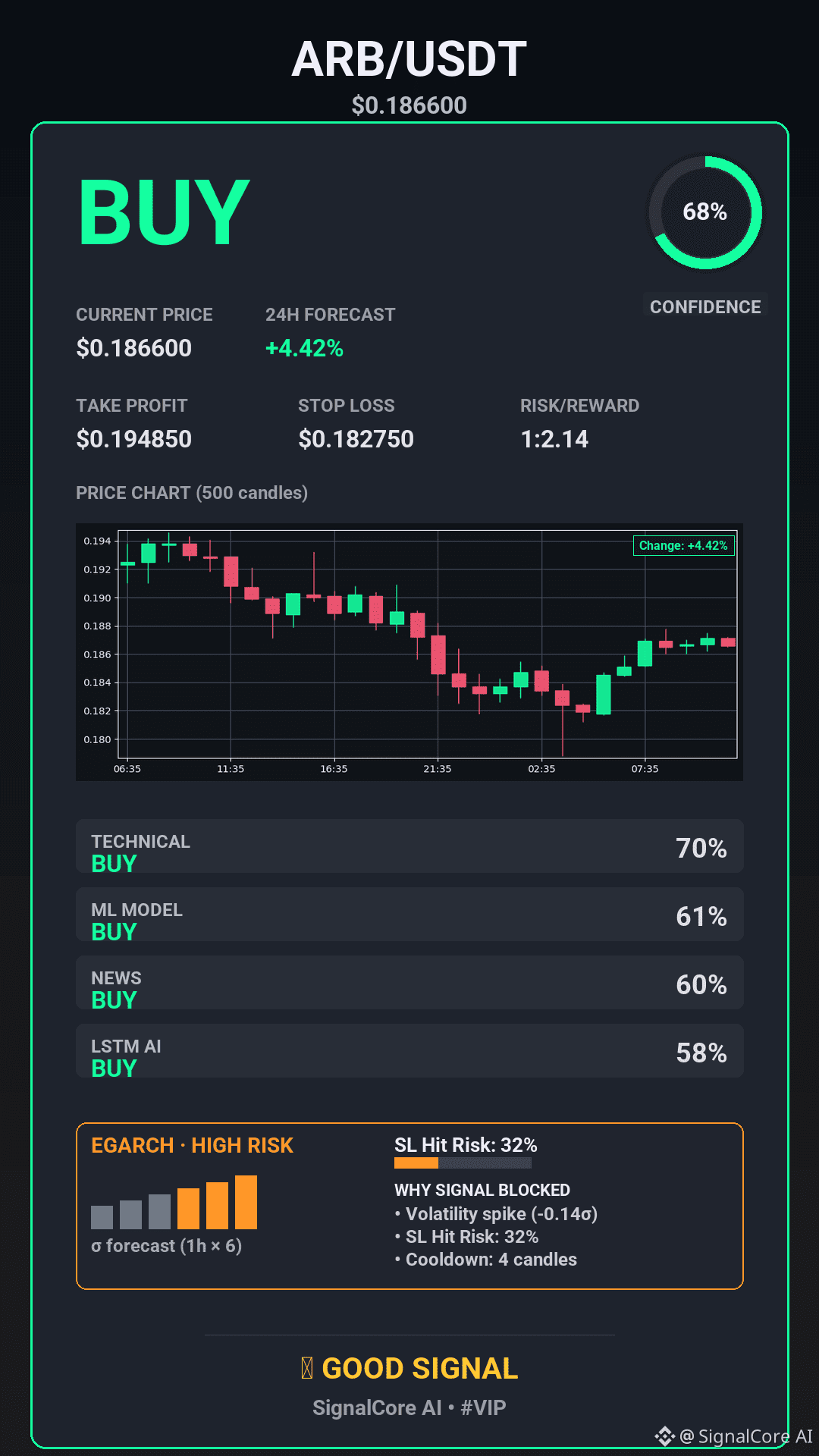Select the TECHNICAL BUY 70% row
Image resolution: width=819 pixels, height=1456 pixels.
(x=409, y=846)
